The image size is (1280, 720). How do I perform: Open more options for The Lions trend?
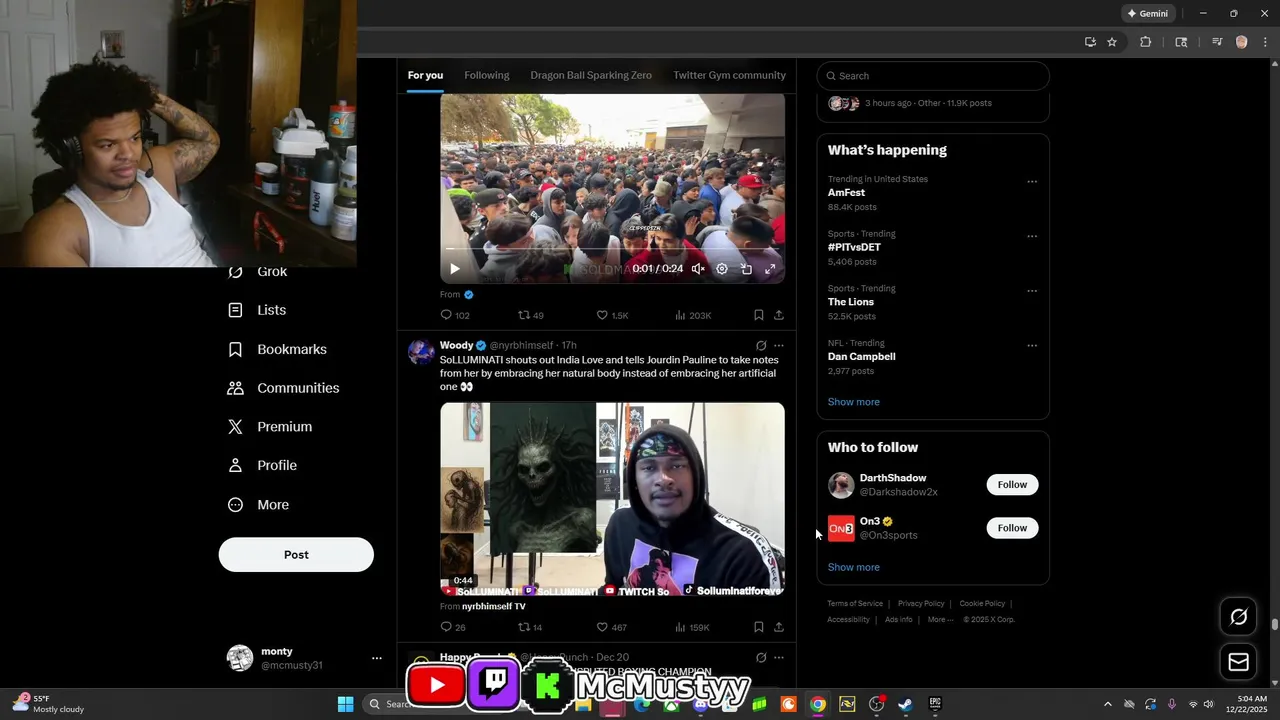1032,291
